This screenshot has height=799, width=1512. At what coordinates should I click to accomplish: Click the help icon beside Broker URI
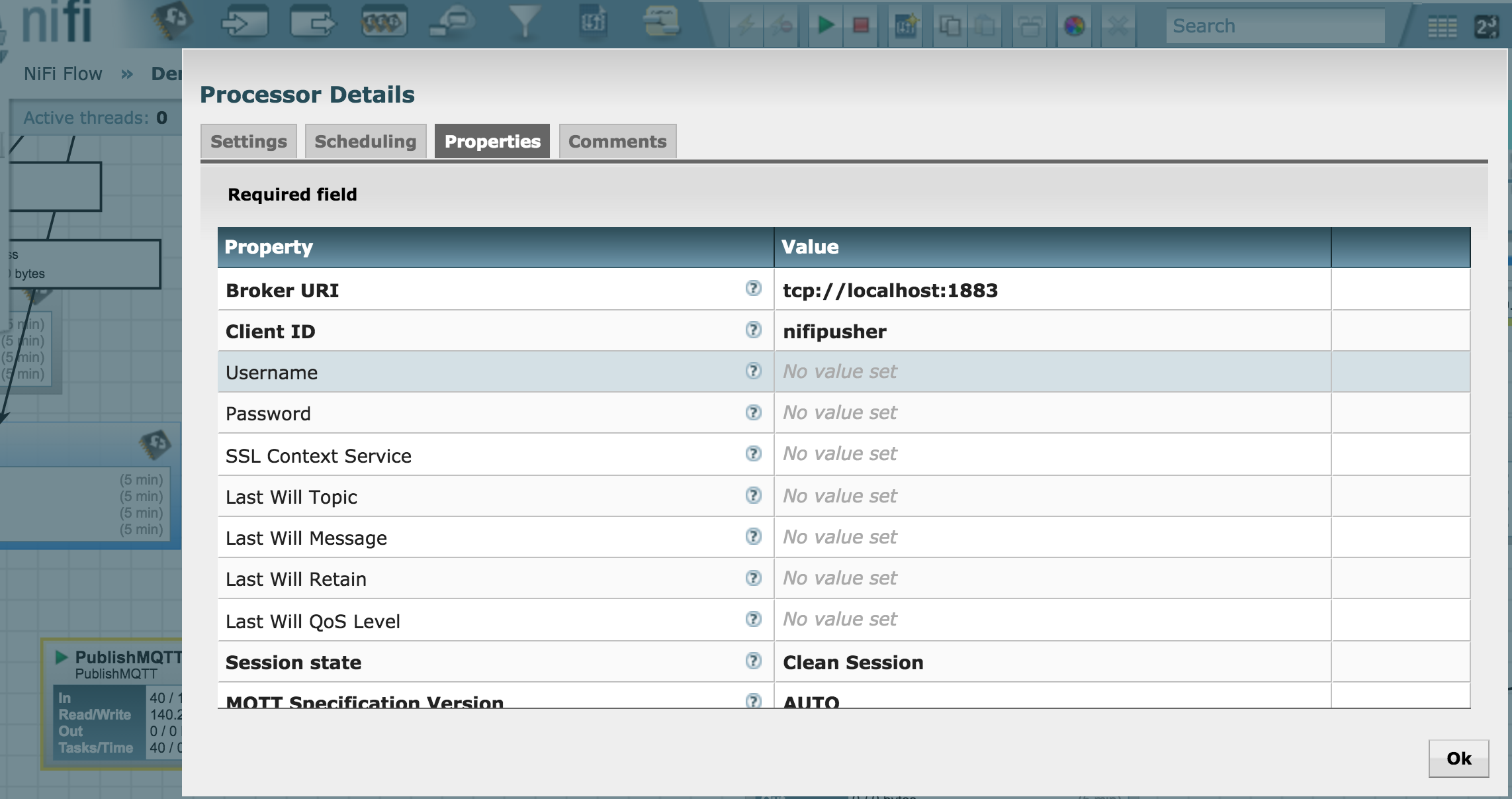(753, 288)
